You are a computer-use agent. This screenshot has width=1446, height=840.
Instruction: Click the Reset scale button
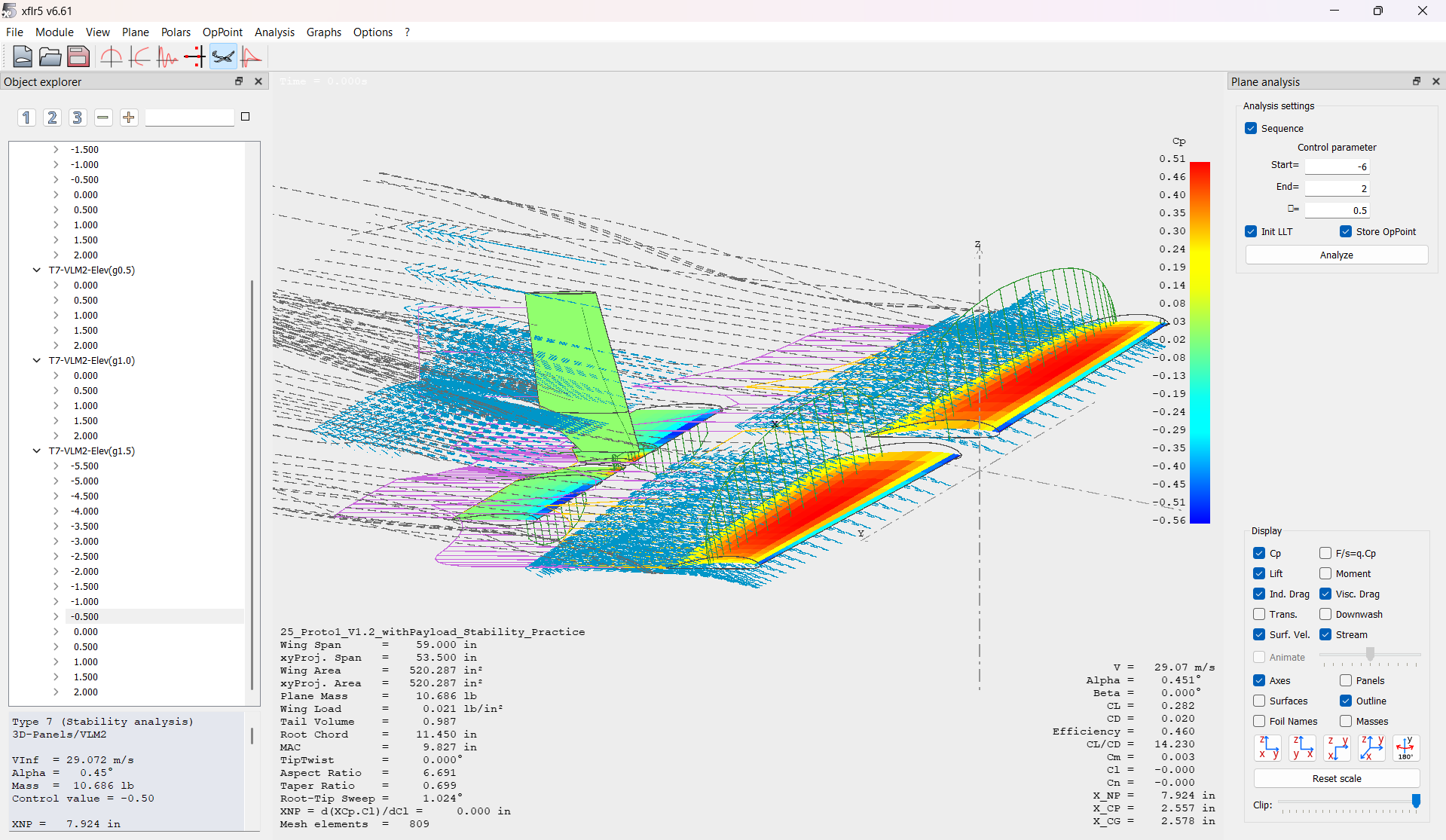pyautogui.click(x=1336, y=778)
